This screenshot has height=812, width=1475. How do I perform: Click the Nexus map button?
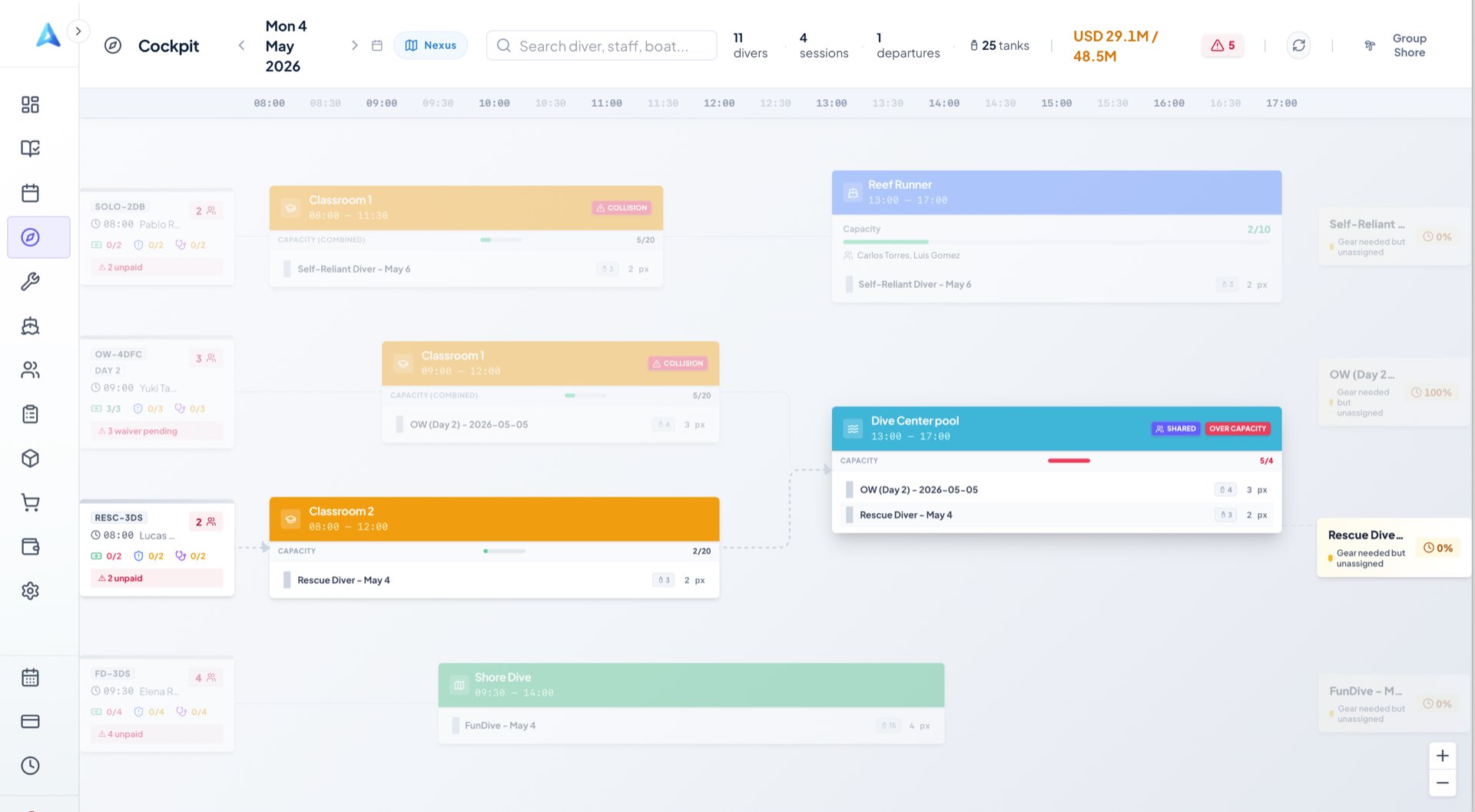point(430,45)
